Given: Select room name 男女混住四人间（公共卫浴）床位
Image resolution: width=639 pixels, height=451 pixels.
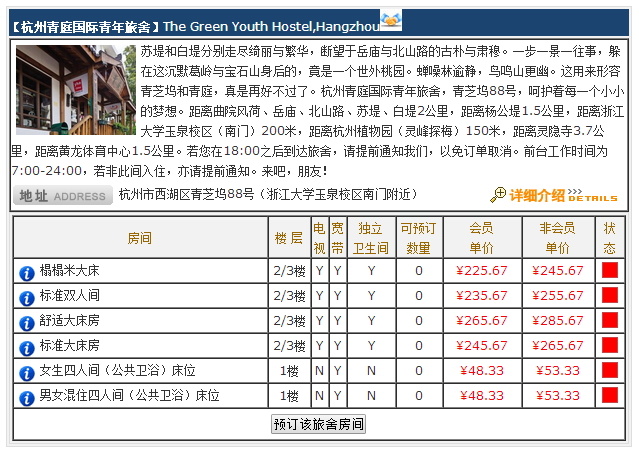Looking at the screenshot, I should tap(130, 395).
